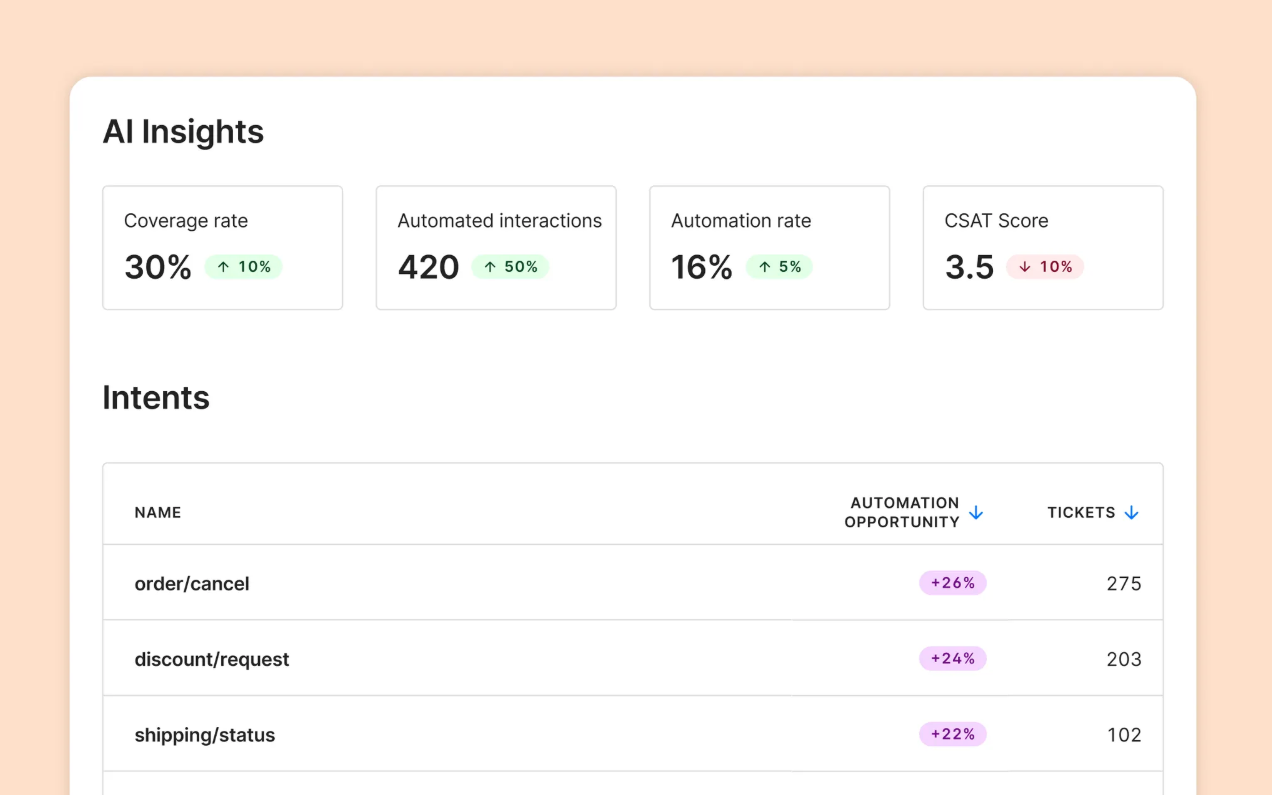The image size is (1272, 795).
Task: Open the shipping/status intent row
Action: pyautogui.click(x=633, y=735)
